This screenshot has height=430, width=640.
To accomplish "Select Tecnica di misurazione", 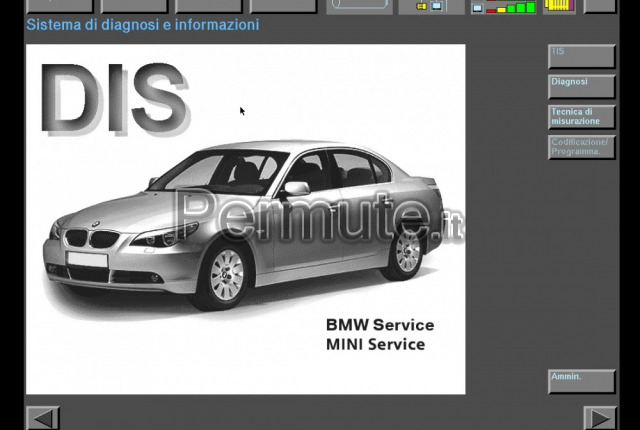I will pyautogui.click(x=581, y=117).
